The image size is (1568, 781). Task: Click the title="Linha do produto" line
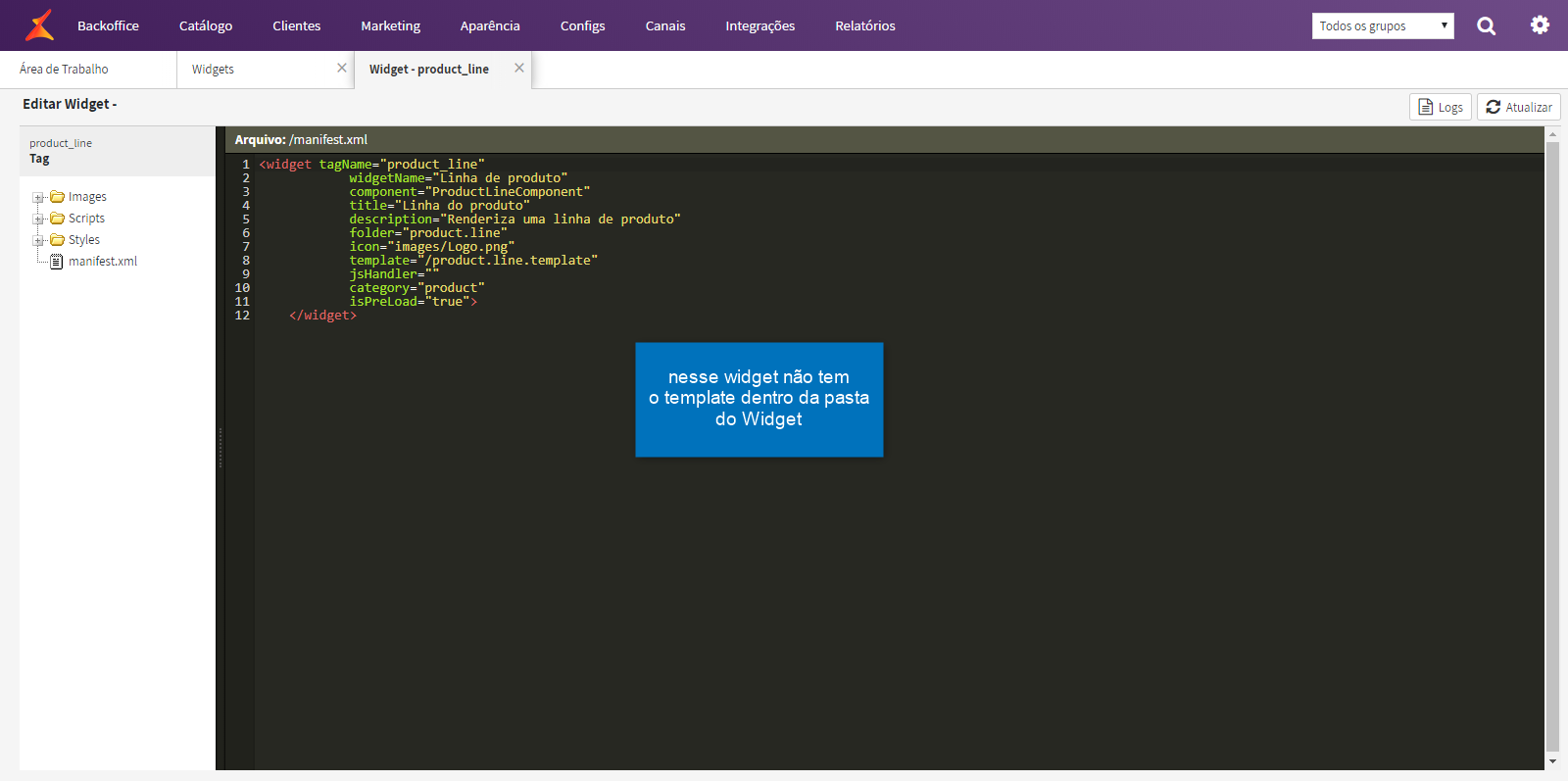click(439, 206)
